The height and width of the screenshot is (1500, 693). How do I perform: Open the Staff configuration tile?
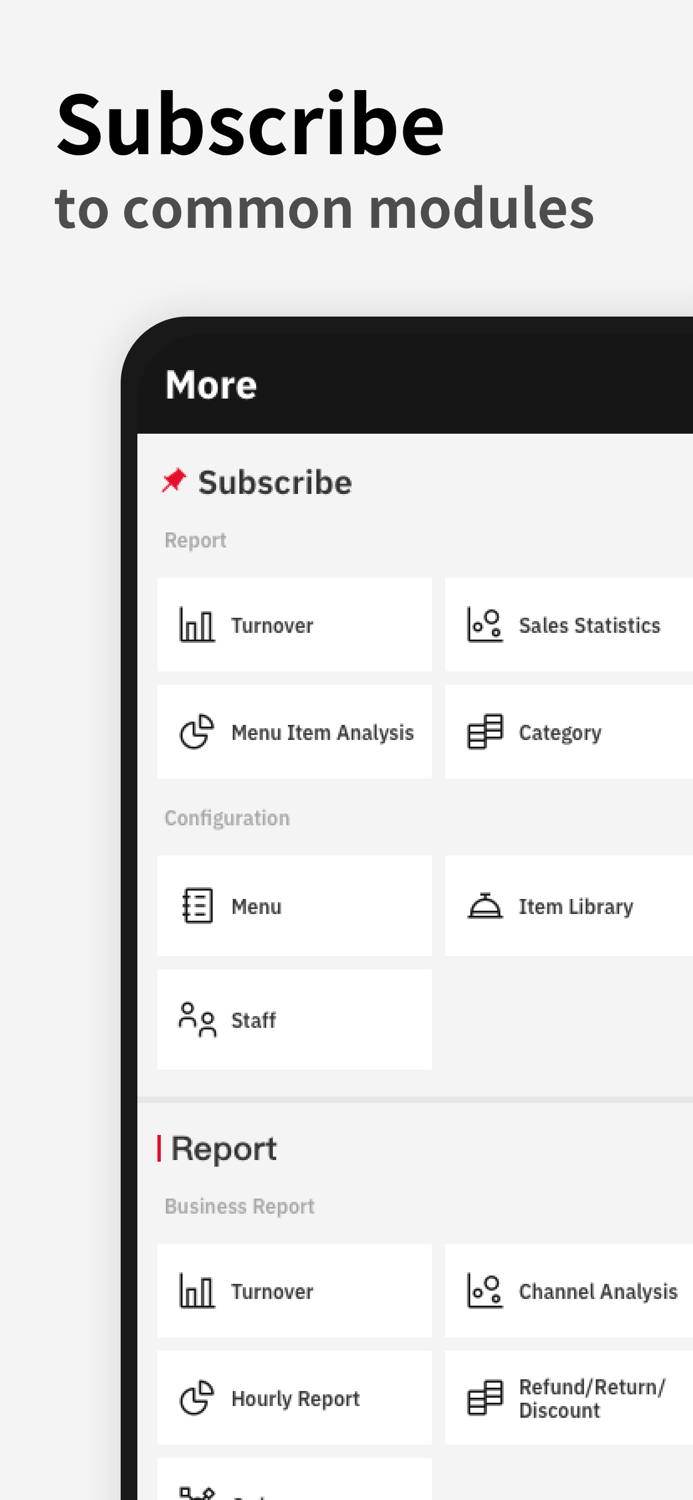(x=294, y=1019)
